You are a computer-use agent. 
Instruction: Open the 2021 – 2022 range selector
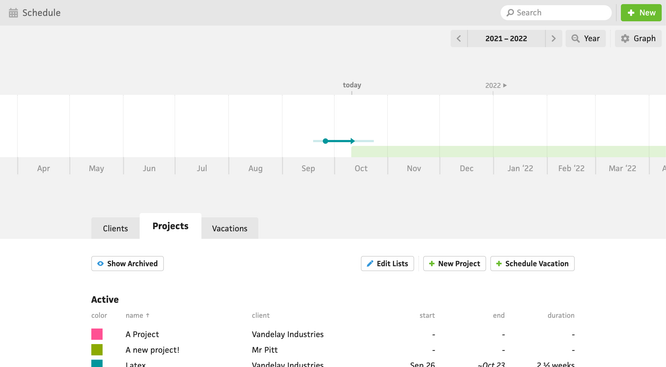tap(506, 39)
